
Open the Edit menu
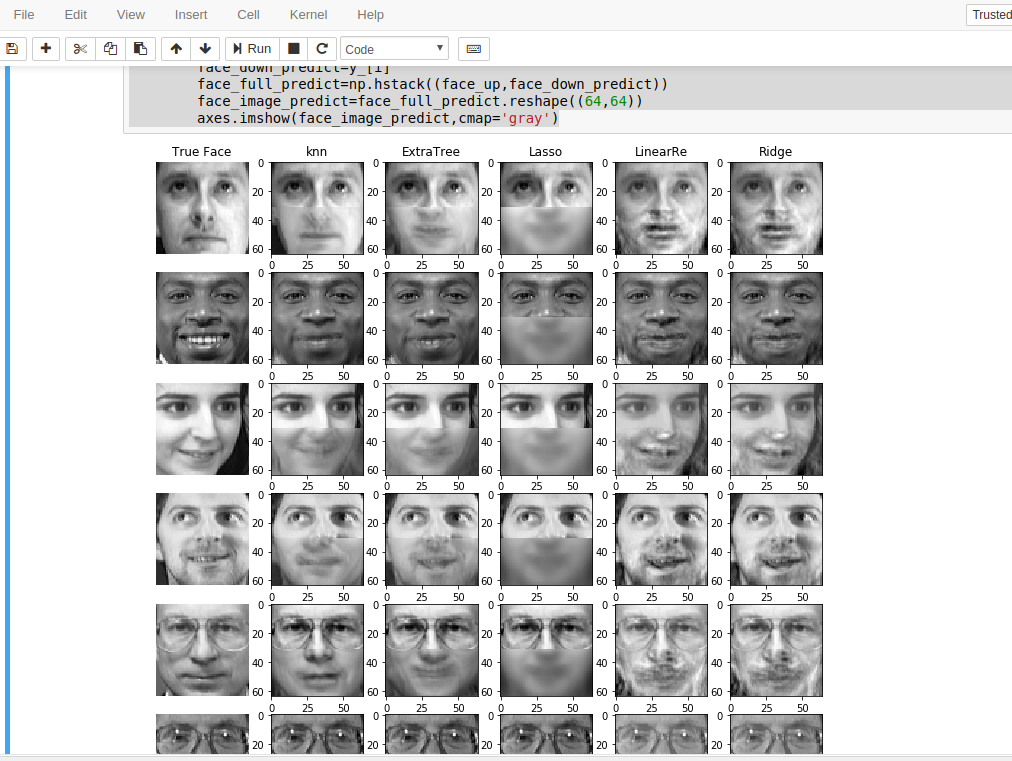(76, 14)
